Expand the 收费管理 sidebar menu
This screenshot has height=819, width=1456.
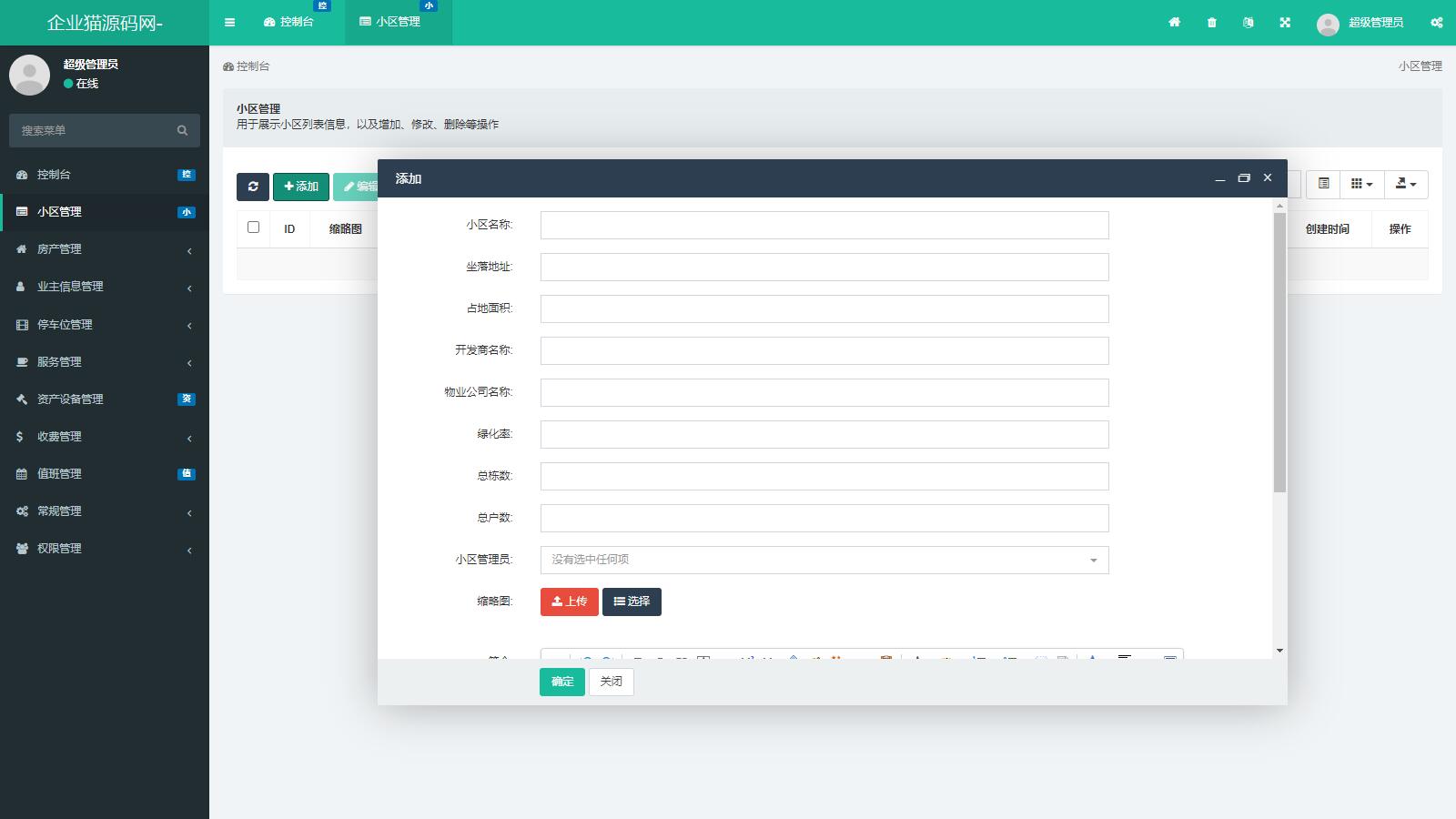105,437
